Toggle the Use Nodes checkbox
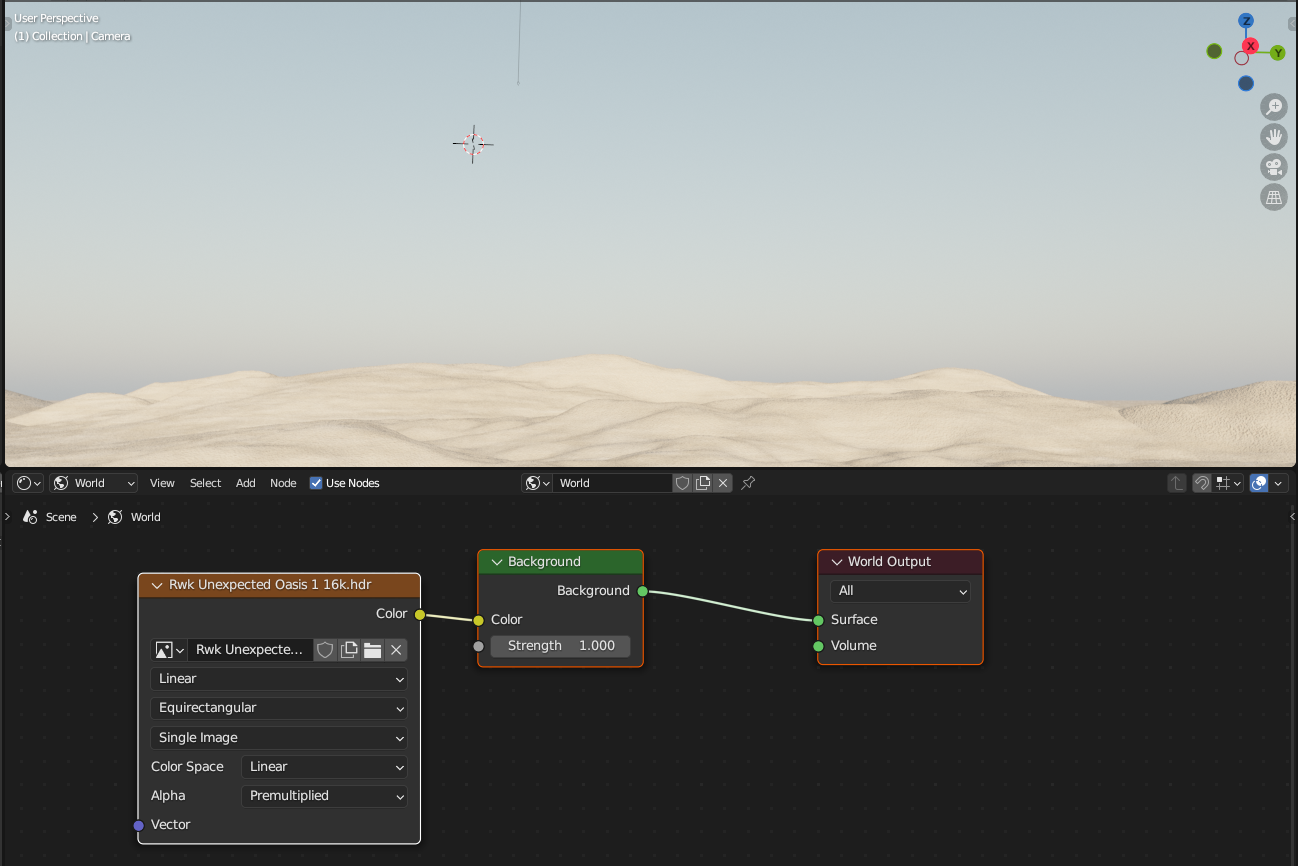Screen dimensions: 1298x866 pos(316,483)
